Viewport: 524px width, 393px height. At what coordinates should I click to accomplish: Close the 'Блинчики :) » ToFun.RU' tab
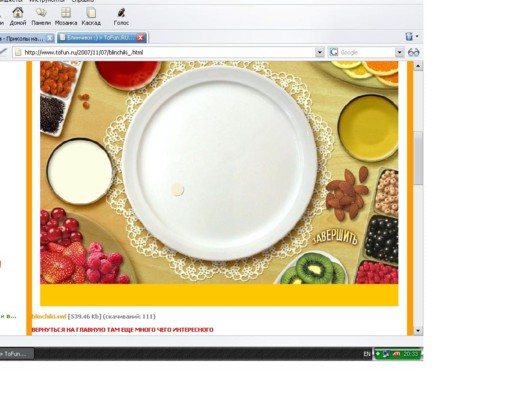(x=141, y=38)
